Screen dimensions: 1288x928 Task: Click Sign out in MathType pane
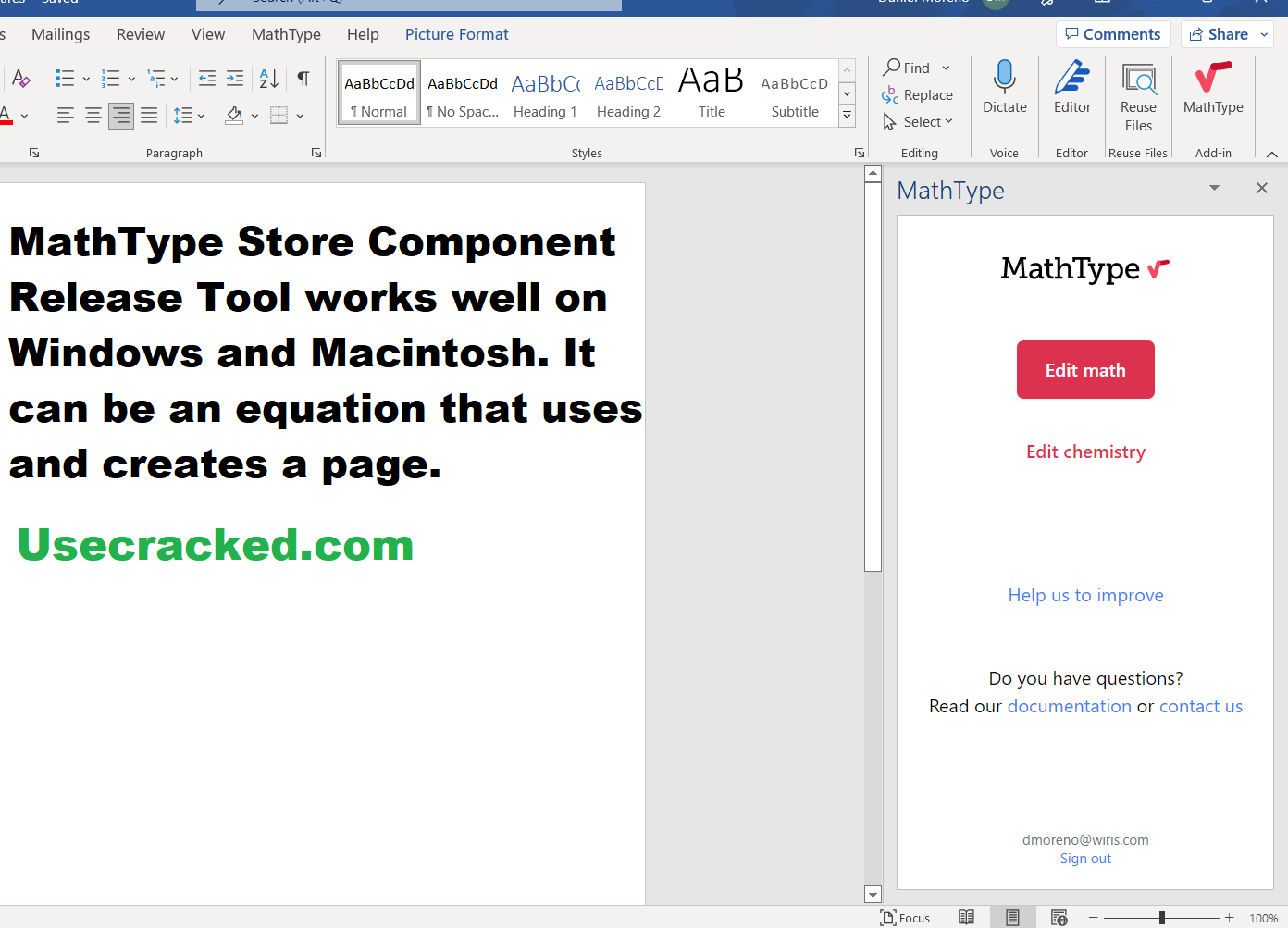1085,859
